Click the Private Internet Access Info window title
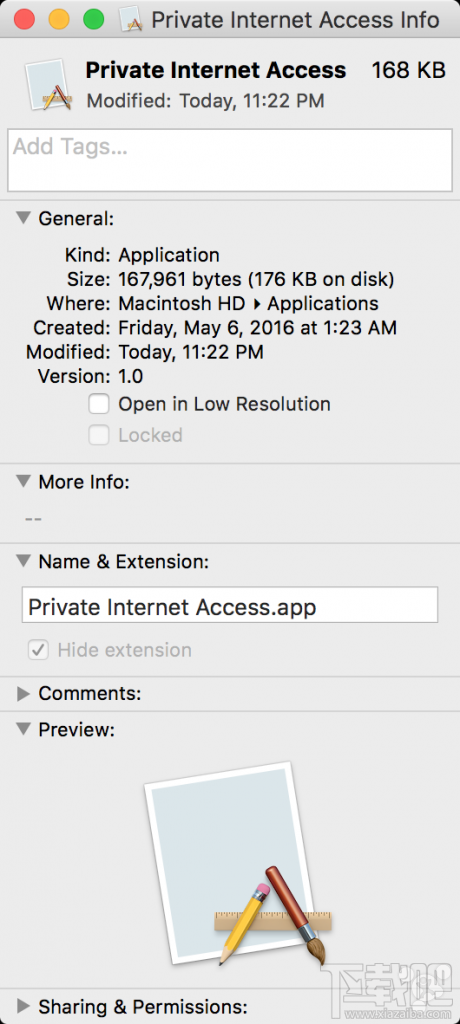The image size is (460, 1024). 295,20
